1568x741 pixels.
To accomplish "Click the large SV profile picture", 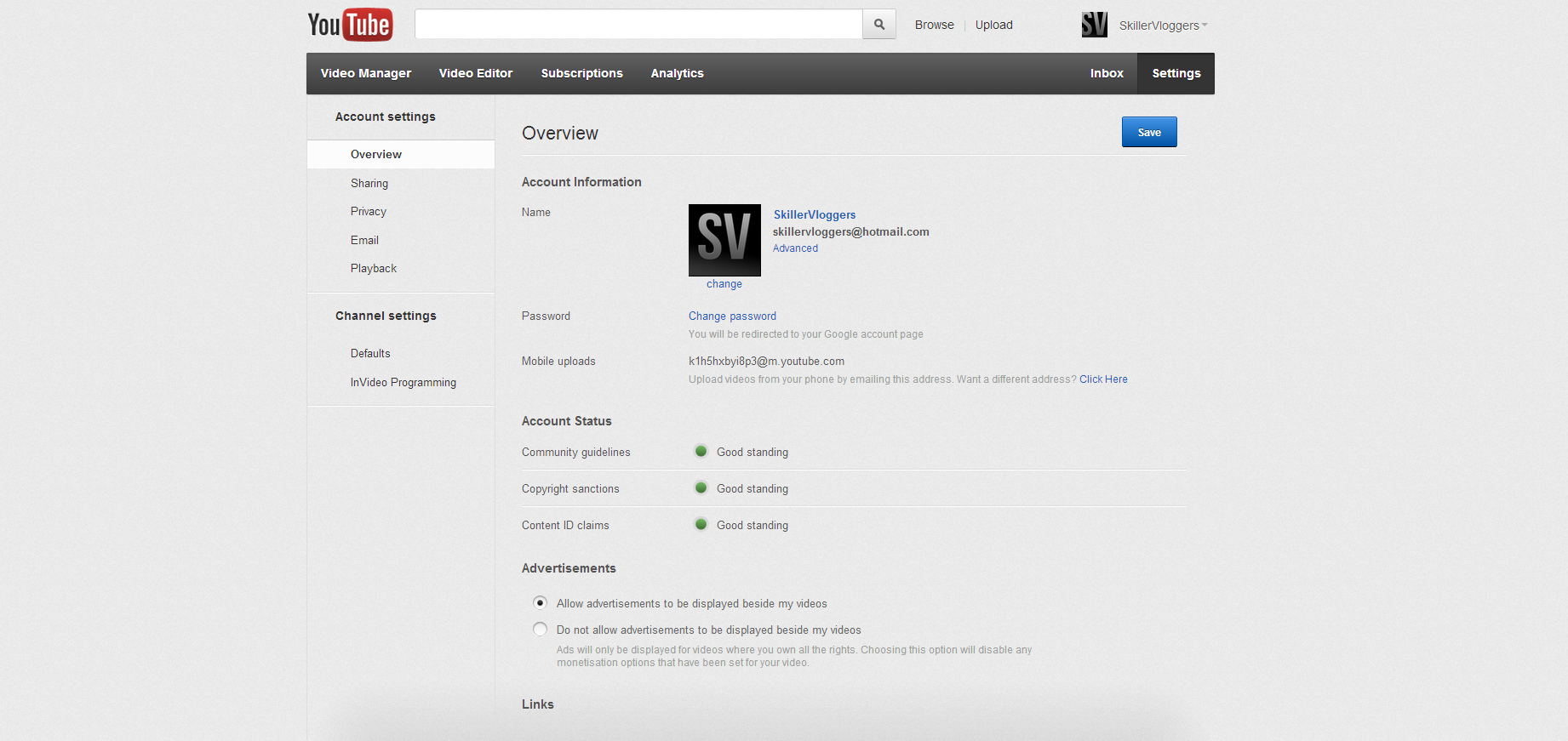I will (724, 240).
